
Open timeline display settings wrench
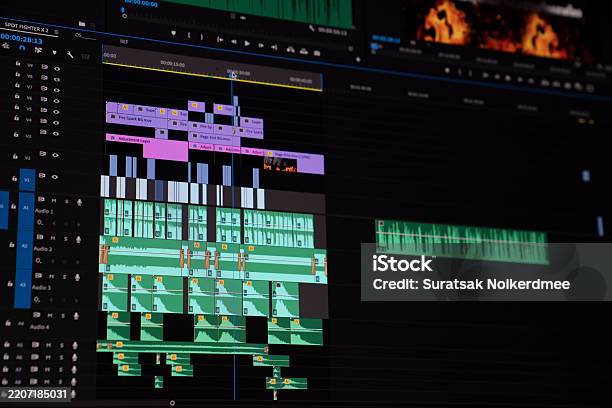coord(70,54)
